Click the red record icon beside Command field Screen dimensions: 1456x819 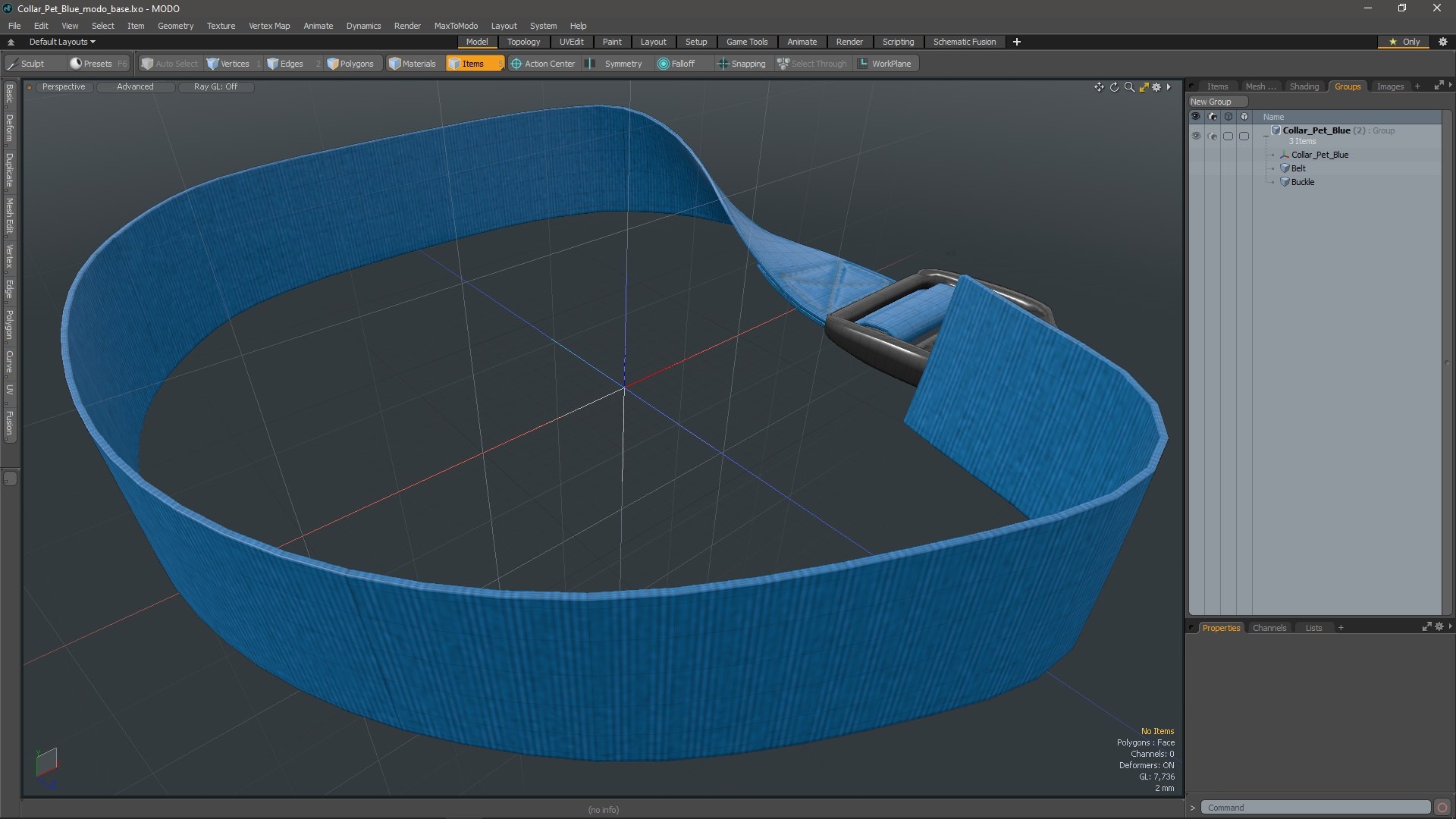coord(1442,808)
